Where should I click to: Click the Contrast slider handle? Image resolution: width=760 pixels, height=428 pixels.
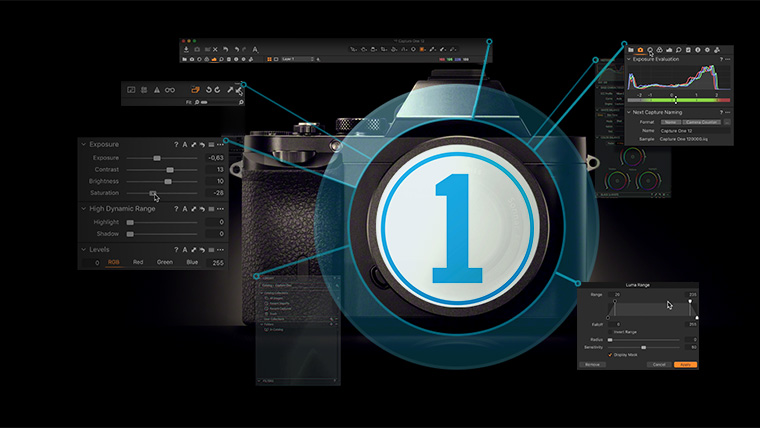pyautogui.click(x=170, y=170)
